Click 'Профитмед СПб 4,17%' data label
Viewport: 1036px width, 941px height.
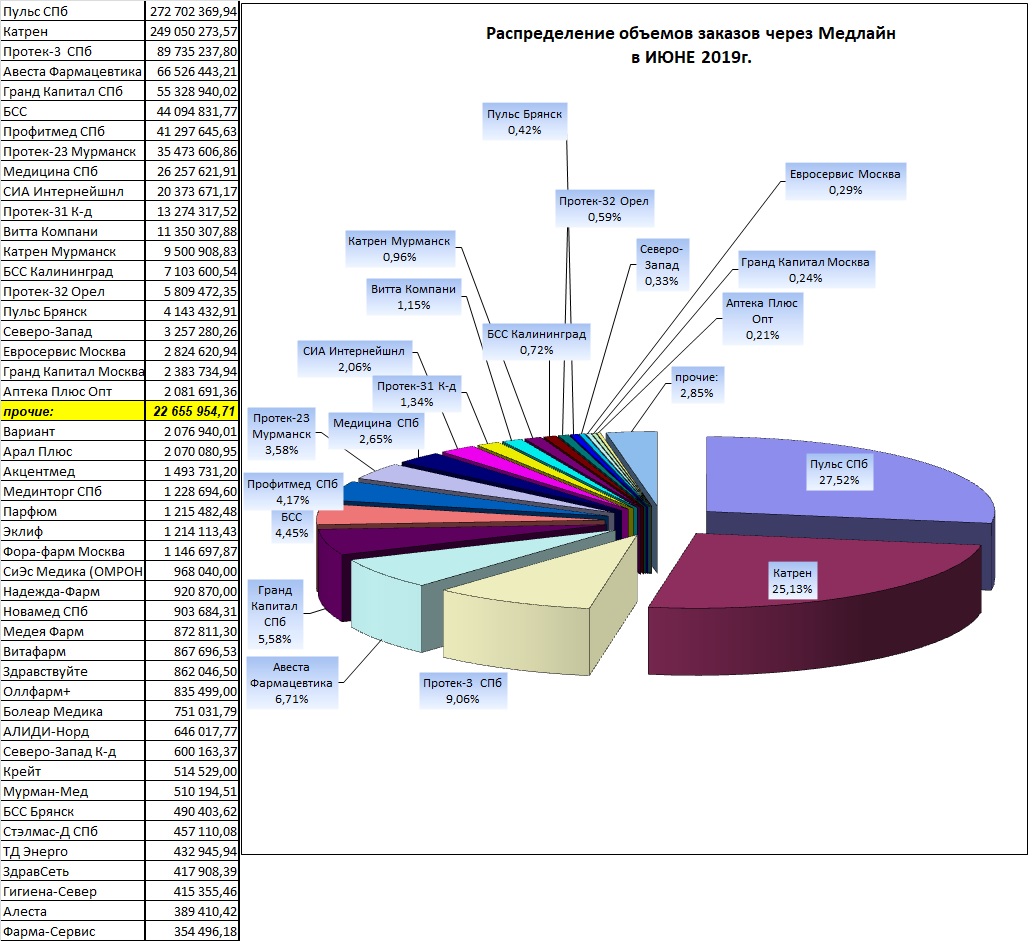[x=292, y=492]
